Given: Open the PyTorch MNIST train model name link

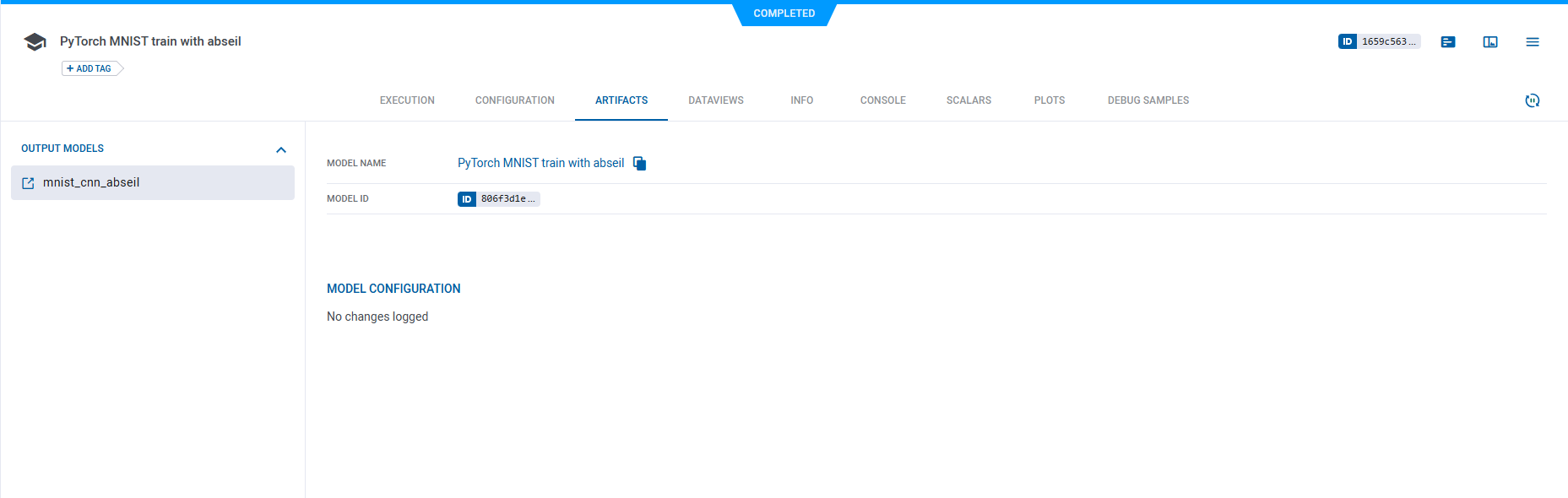Looking at the screenshot, I should 540,163.
